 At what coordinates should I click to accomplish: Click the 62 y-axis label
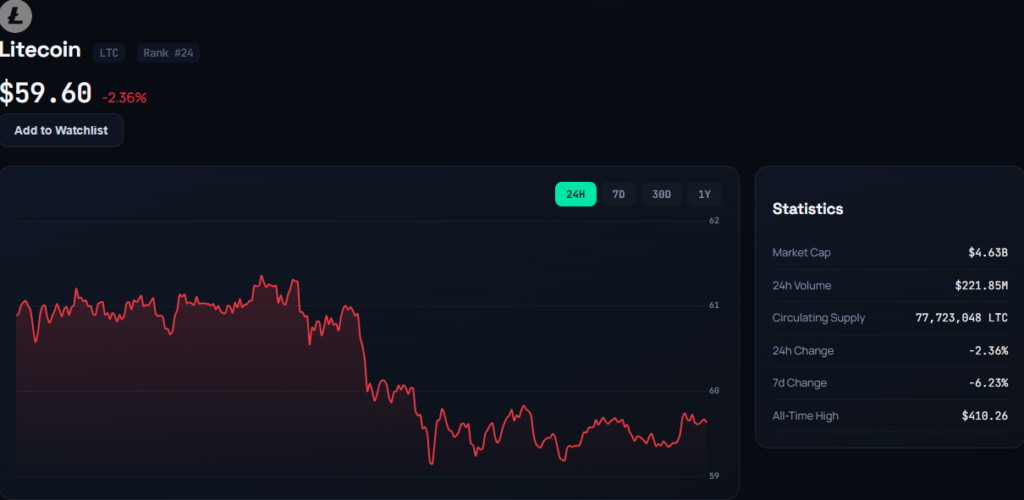[714, 221]
